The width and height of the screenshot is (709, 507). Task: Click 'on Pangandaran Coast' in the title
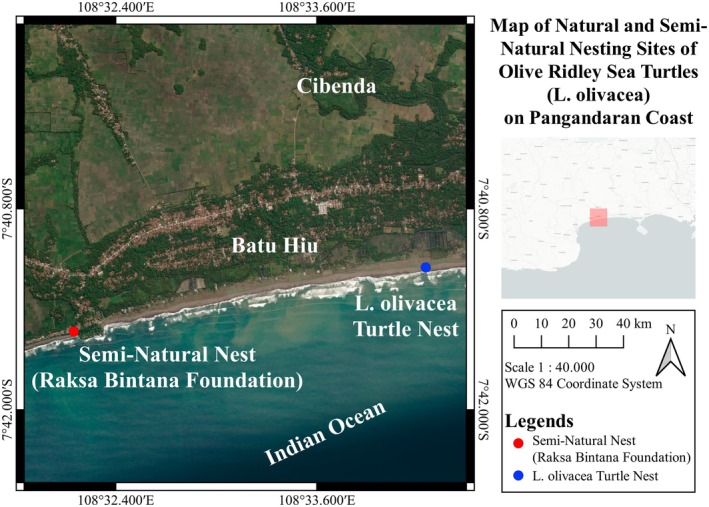point(598,118)
